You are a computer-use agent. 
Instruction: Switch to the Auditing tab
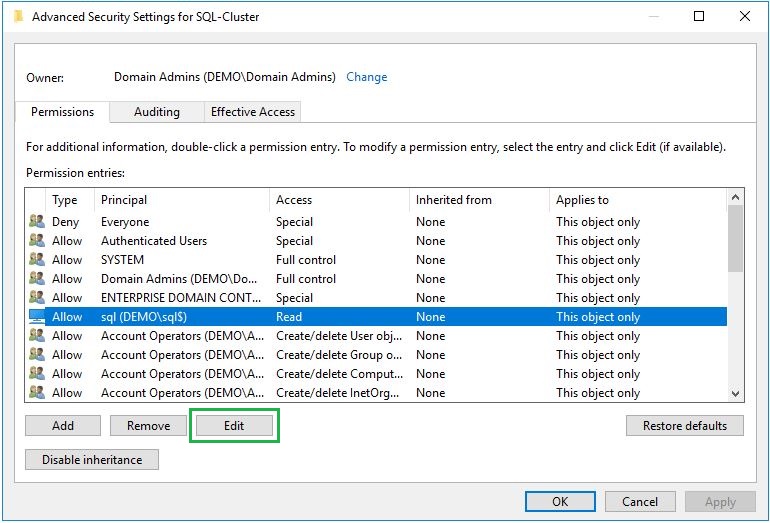[x=157, y=112]
